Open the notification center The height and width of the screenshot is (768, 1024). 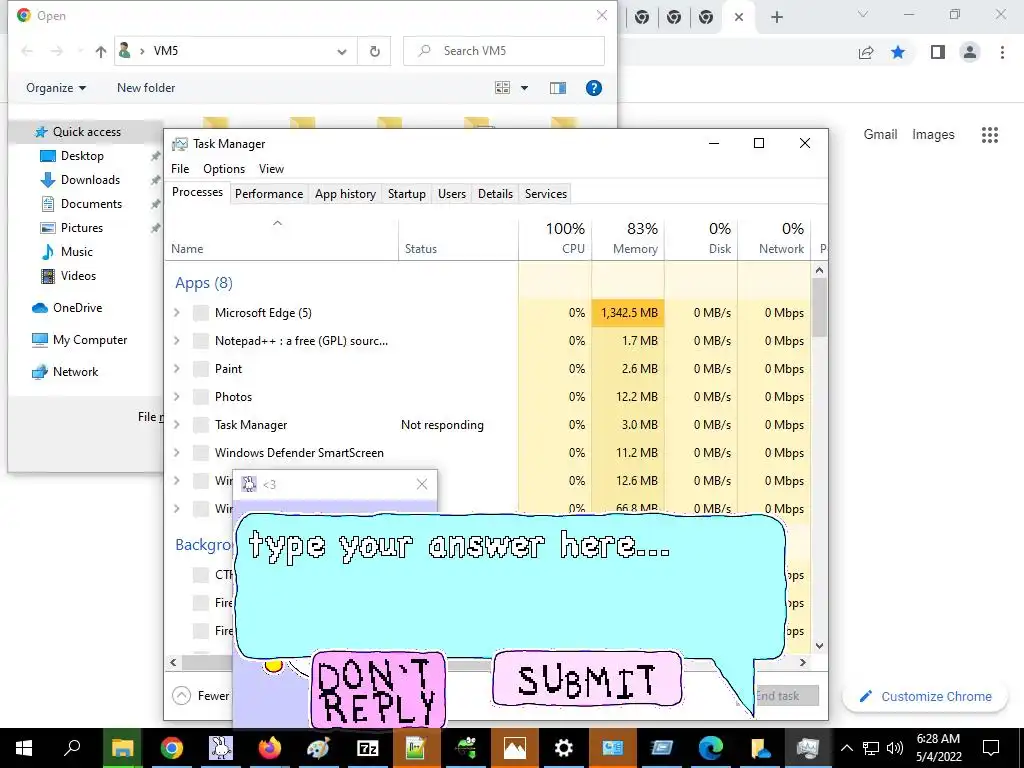pyautogui.click(x=991, y=748)
